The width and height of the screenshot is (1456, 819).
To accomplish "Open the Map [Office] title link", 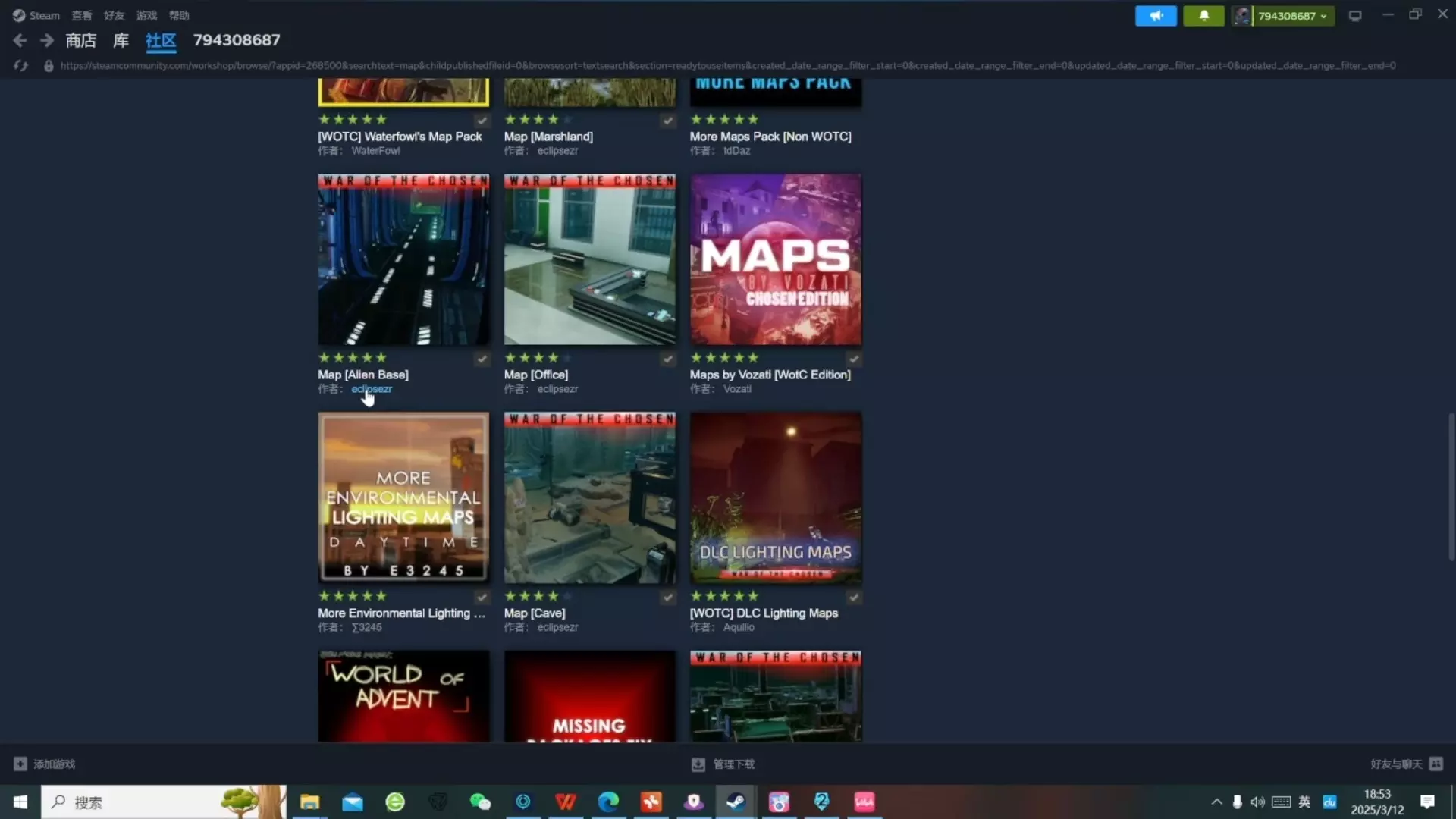I will [x=536, y=375].
